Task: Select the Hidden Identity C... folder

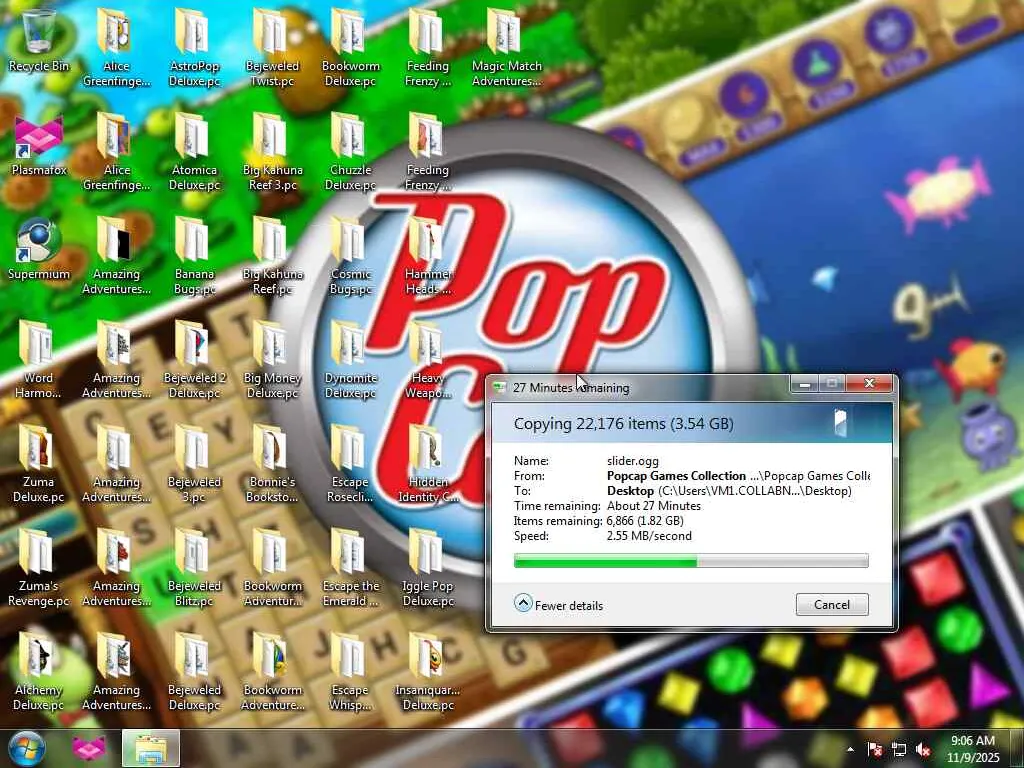Action: 428,463
